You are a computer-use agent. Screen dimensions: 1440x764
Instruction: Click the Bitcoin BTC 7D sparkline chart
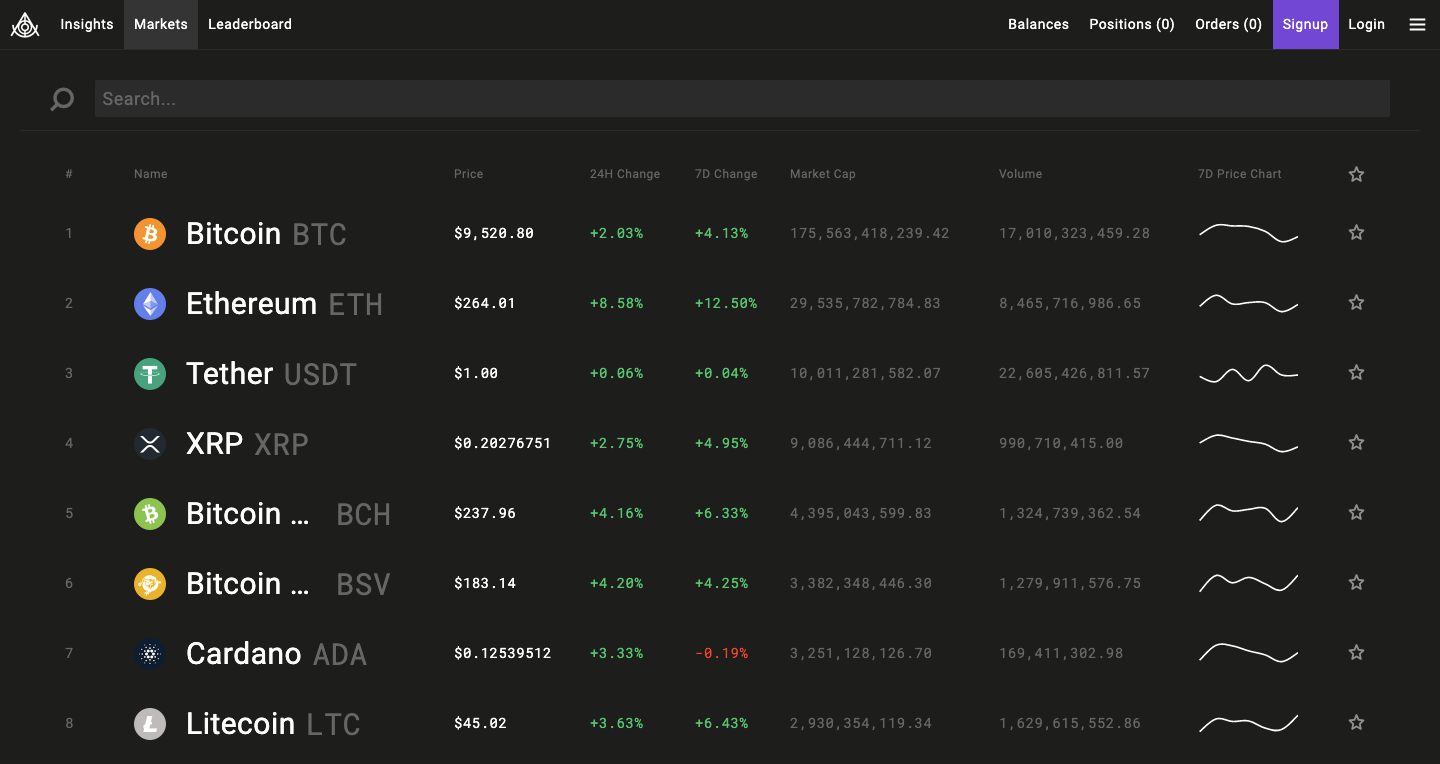coord(1248,233)
